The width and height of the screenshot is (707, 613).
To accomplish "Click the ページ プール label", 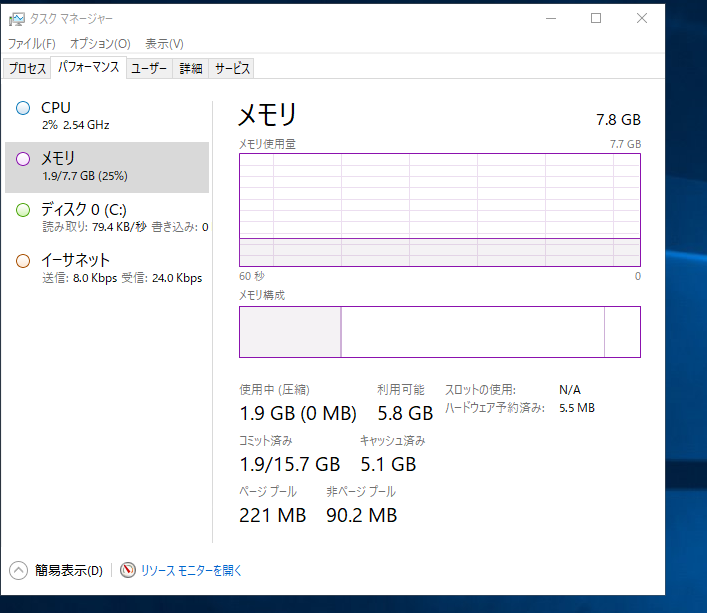I will tap(268, 491).
